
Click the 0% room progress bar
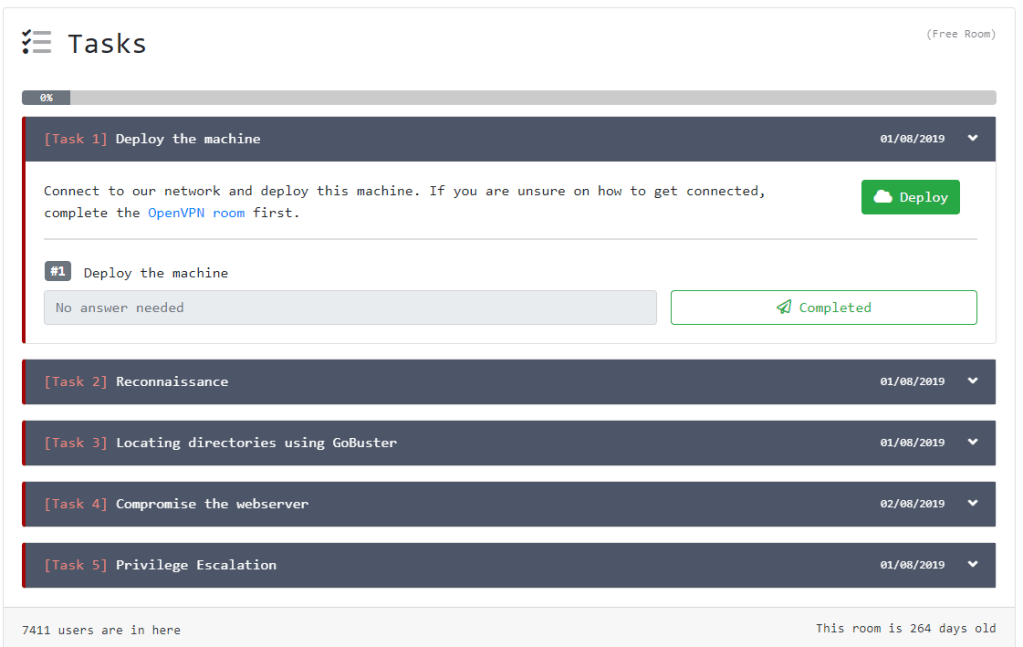pyautogui.click(x=508, y=98)
